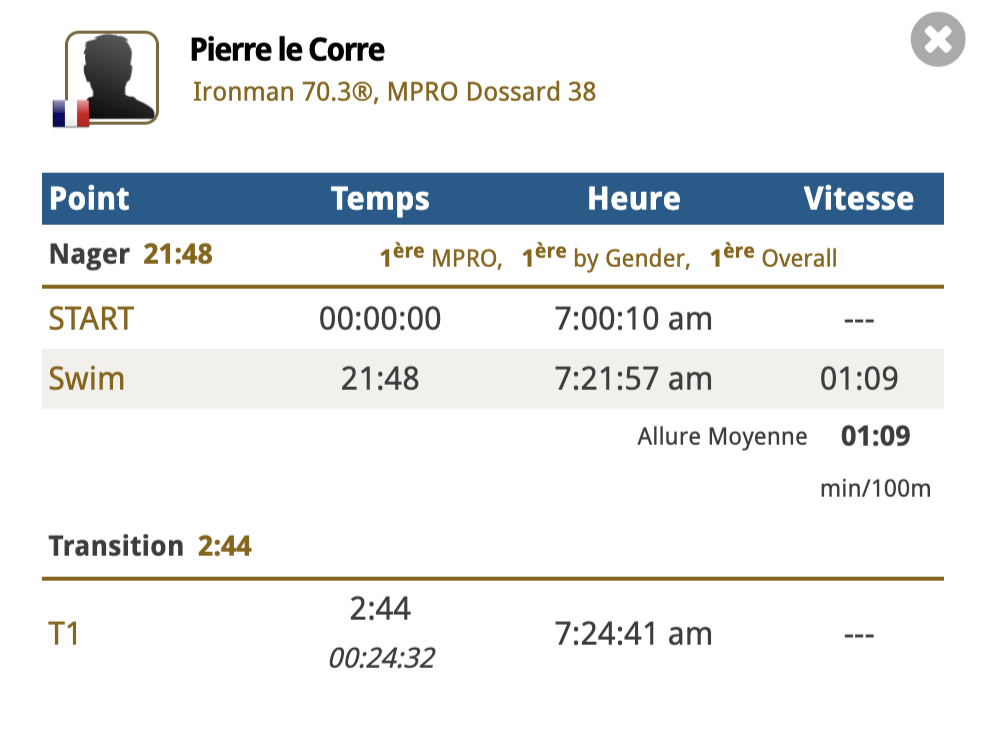
Task: Open the 1ère Overall ranking link
Action: (773, 257)
